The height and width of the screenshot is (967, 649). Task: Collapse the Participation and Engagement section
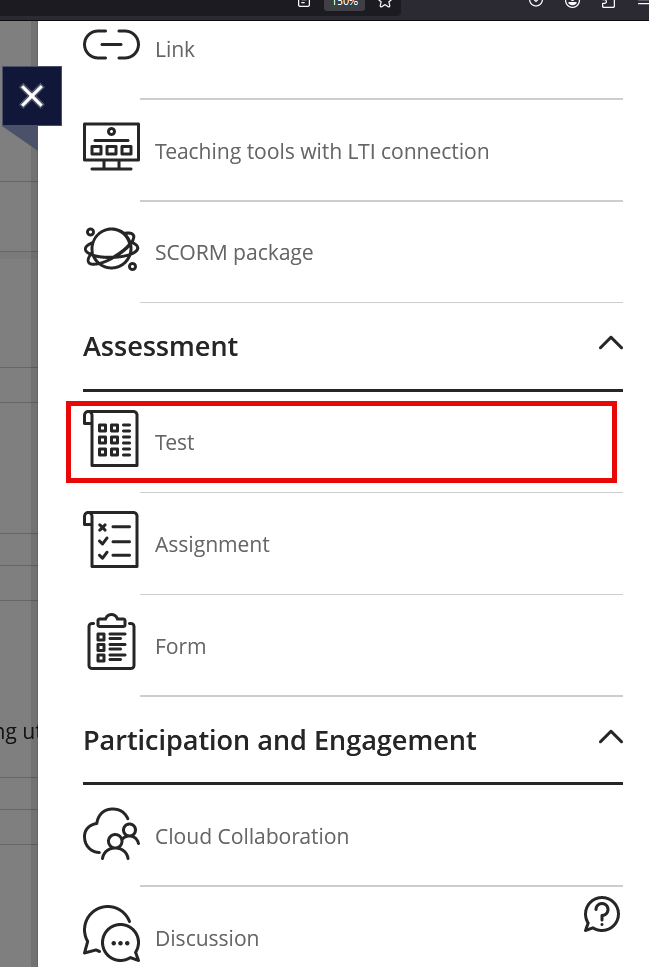coord(610,738)
